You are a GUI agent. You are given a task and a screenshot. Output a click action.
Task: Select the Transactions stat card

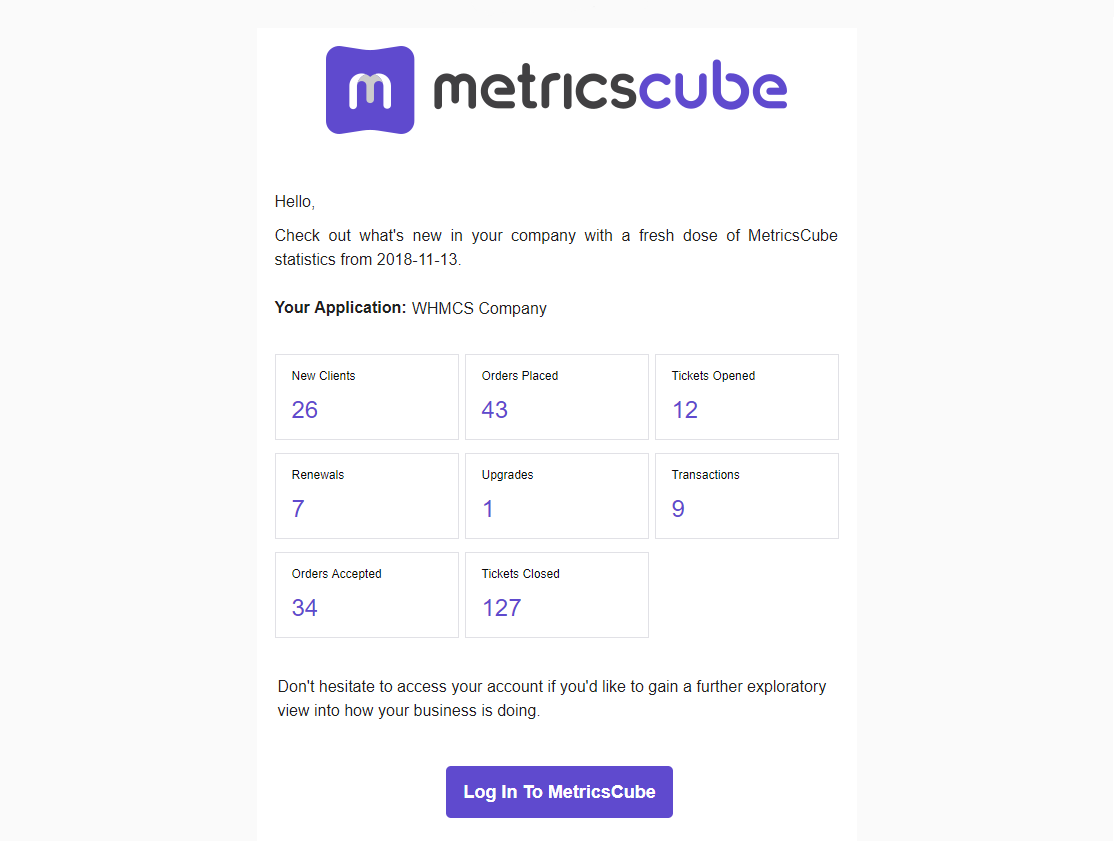coord(747,496)
